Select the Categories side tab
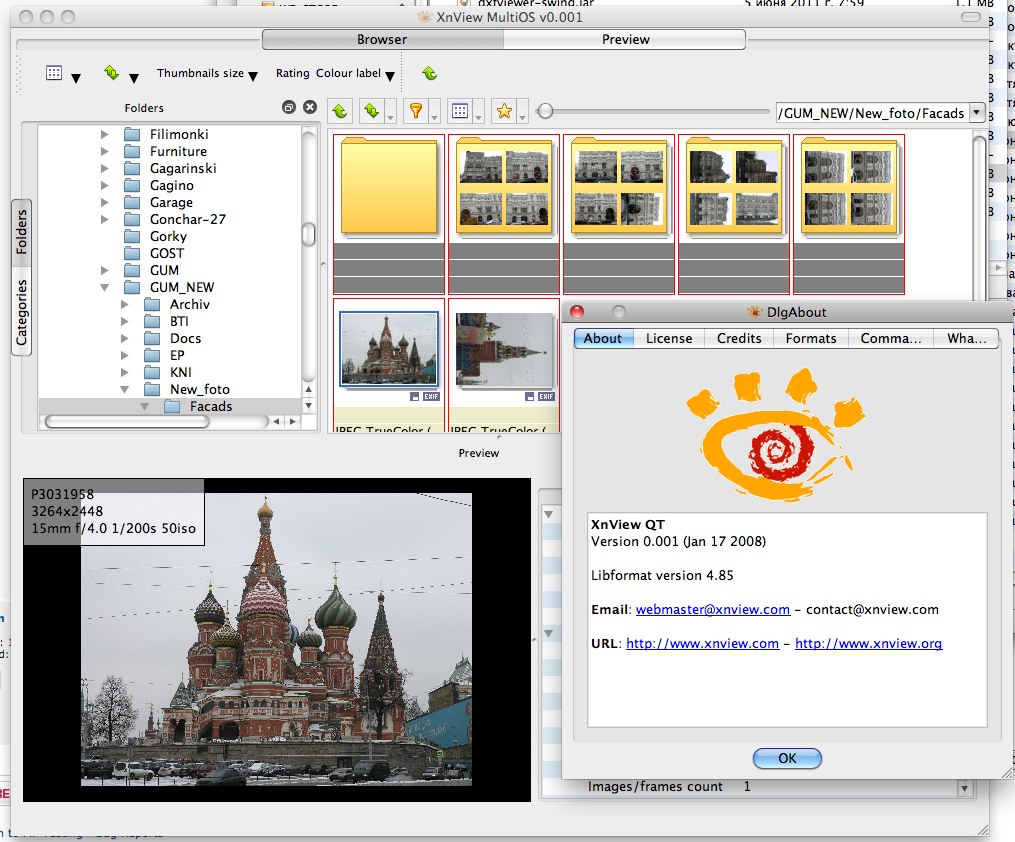 pos(21,313)
